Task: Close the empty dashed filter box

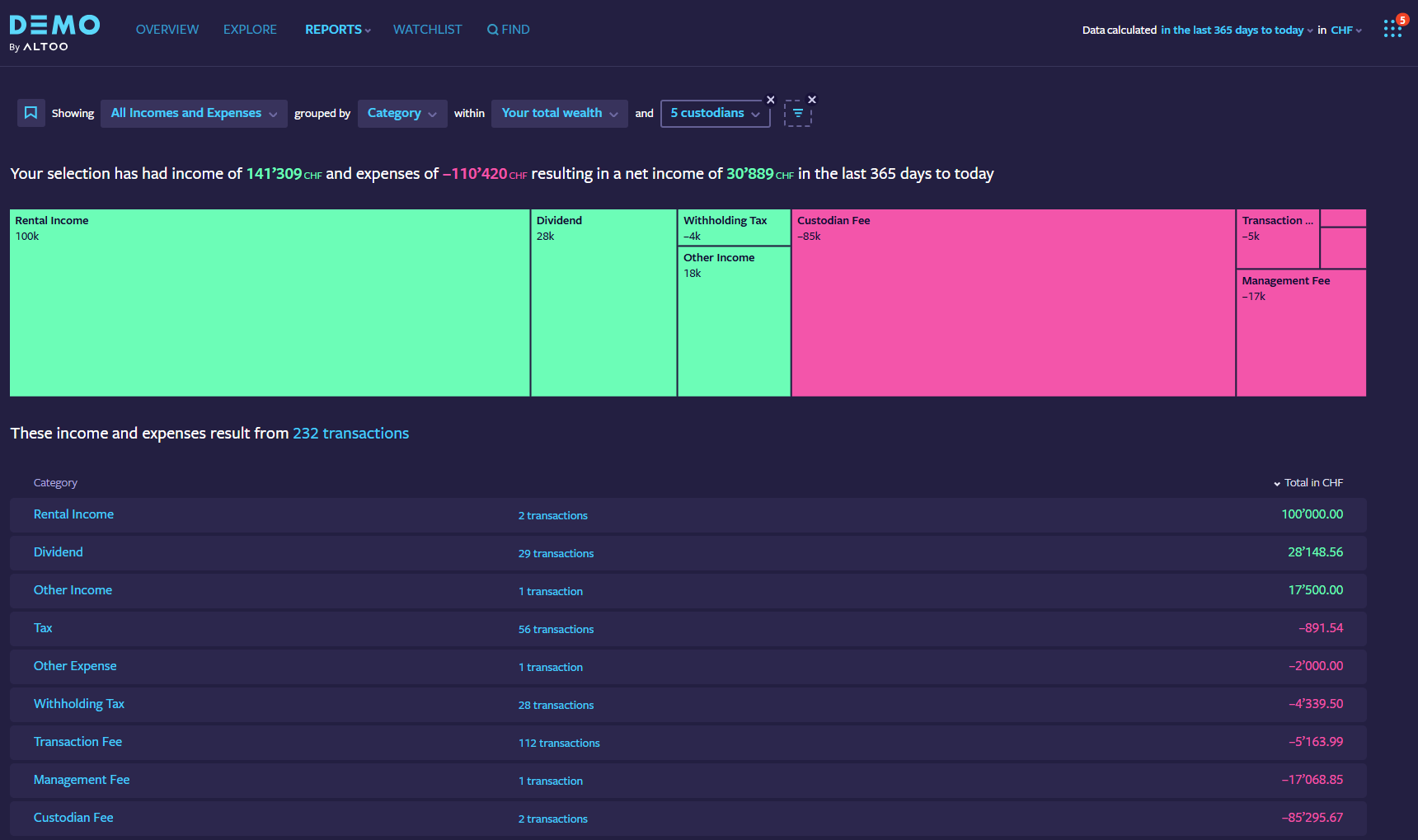Action: tap(812, 100)
